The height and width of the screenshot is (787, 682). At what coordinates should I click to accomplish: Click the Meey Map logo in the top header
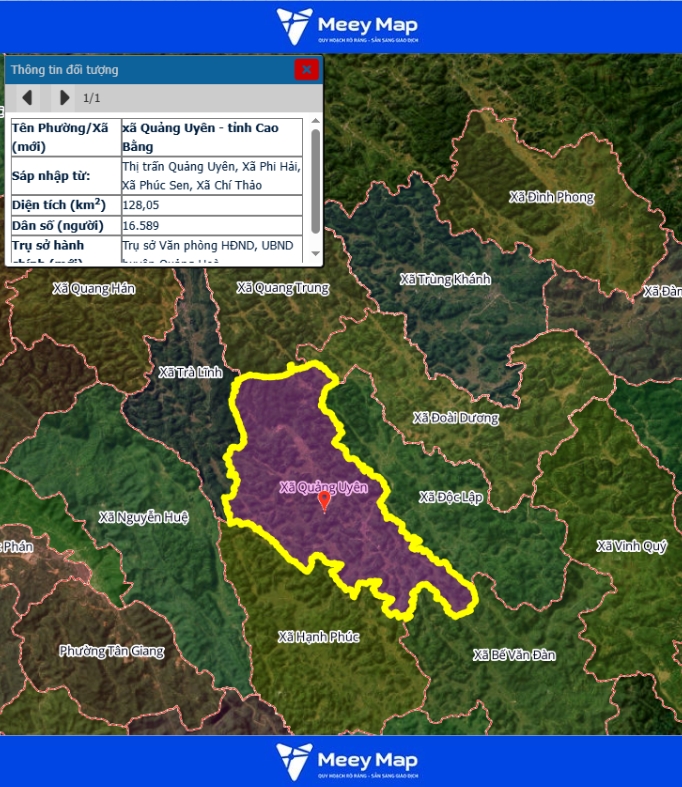click(x=346, y=26)
